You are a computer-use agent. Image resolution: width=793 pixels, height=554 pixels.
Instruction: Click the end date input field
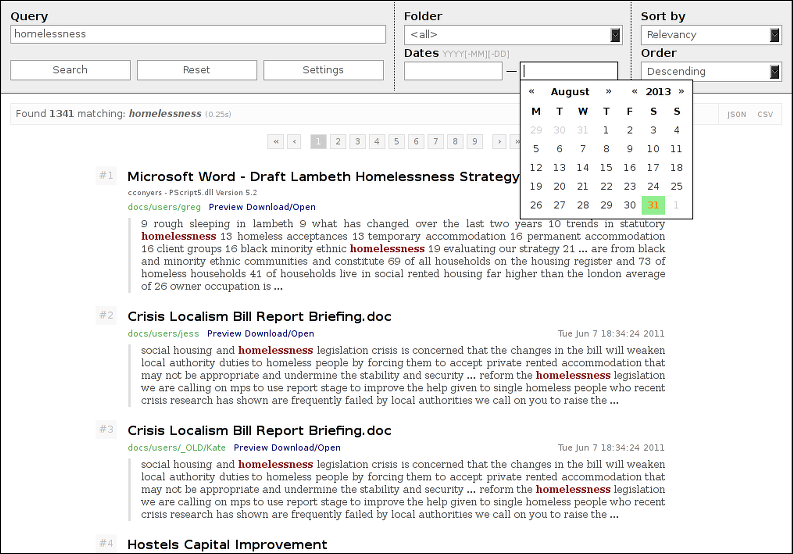(569, 71)
